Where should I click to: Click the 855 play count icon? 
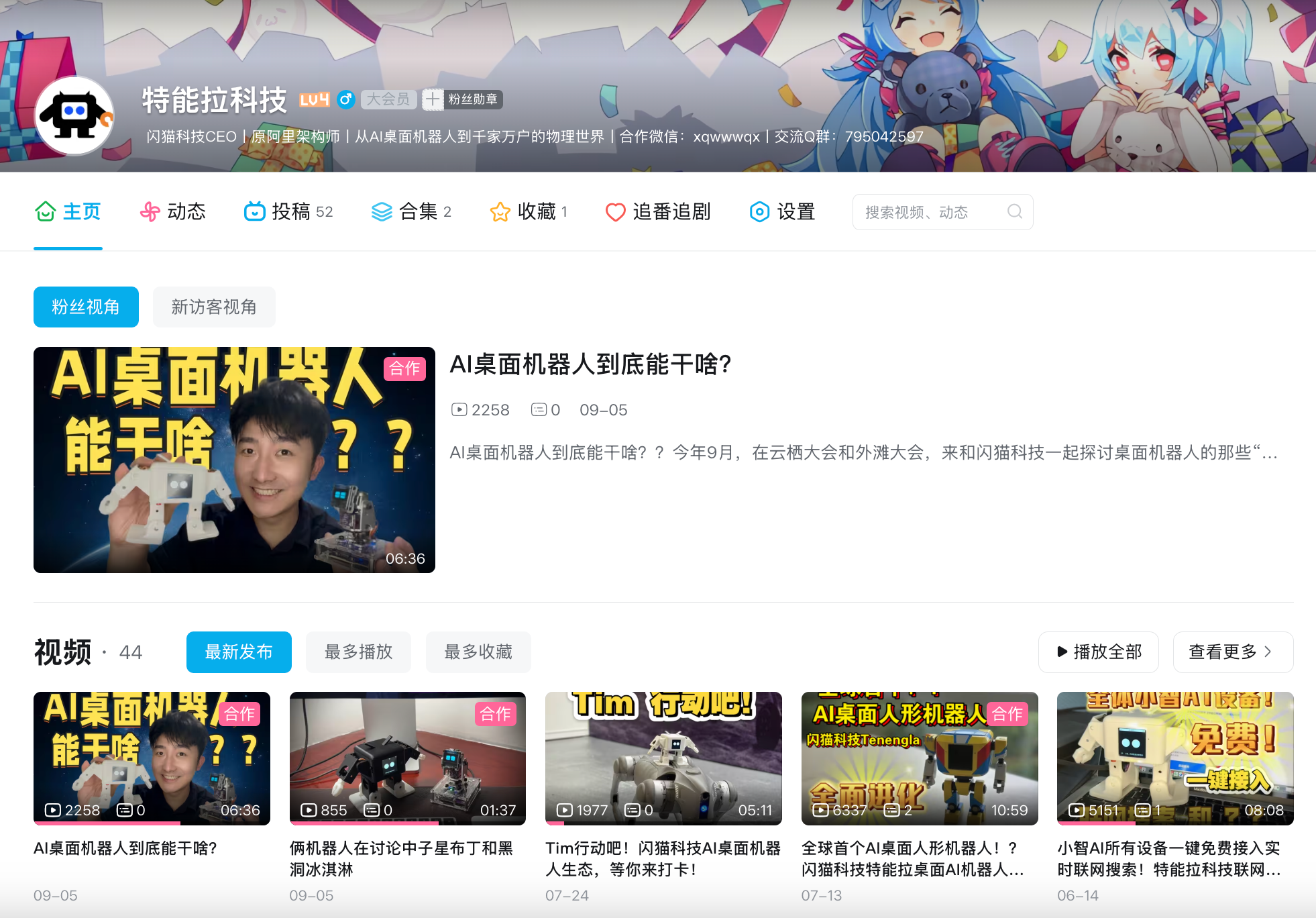(x=309, y=810)
